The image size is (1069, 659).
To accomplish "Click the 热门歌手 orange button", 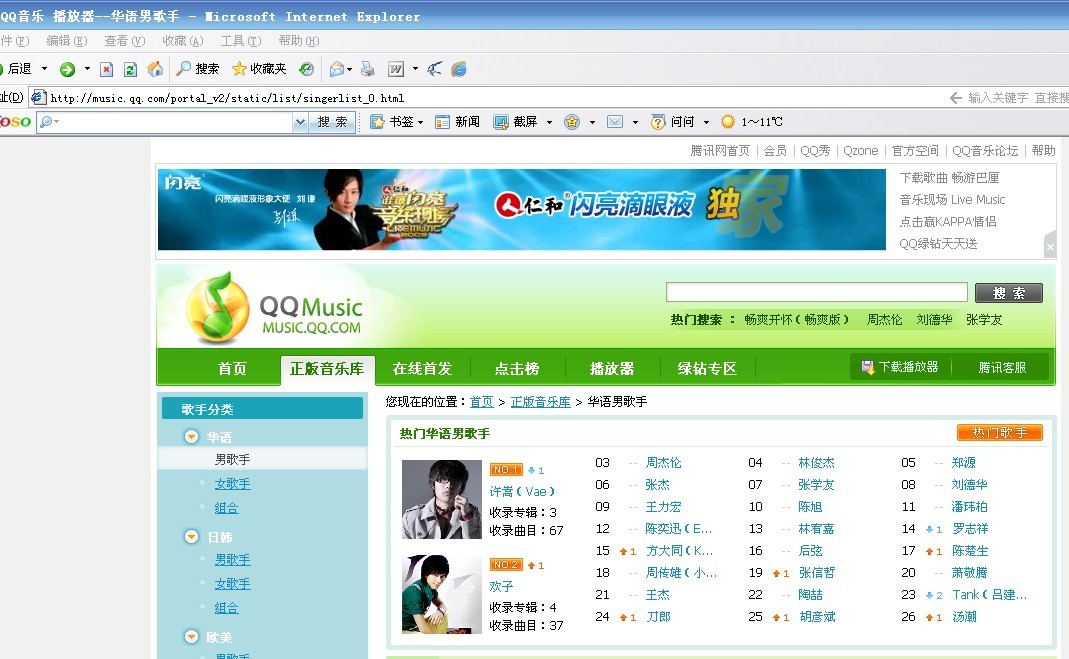I will 999,433.
